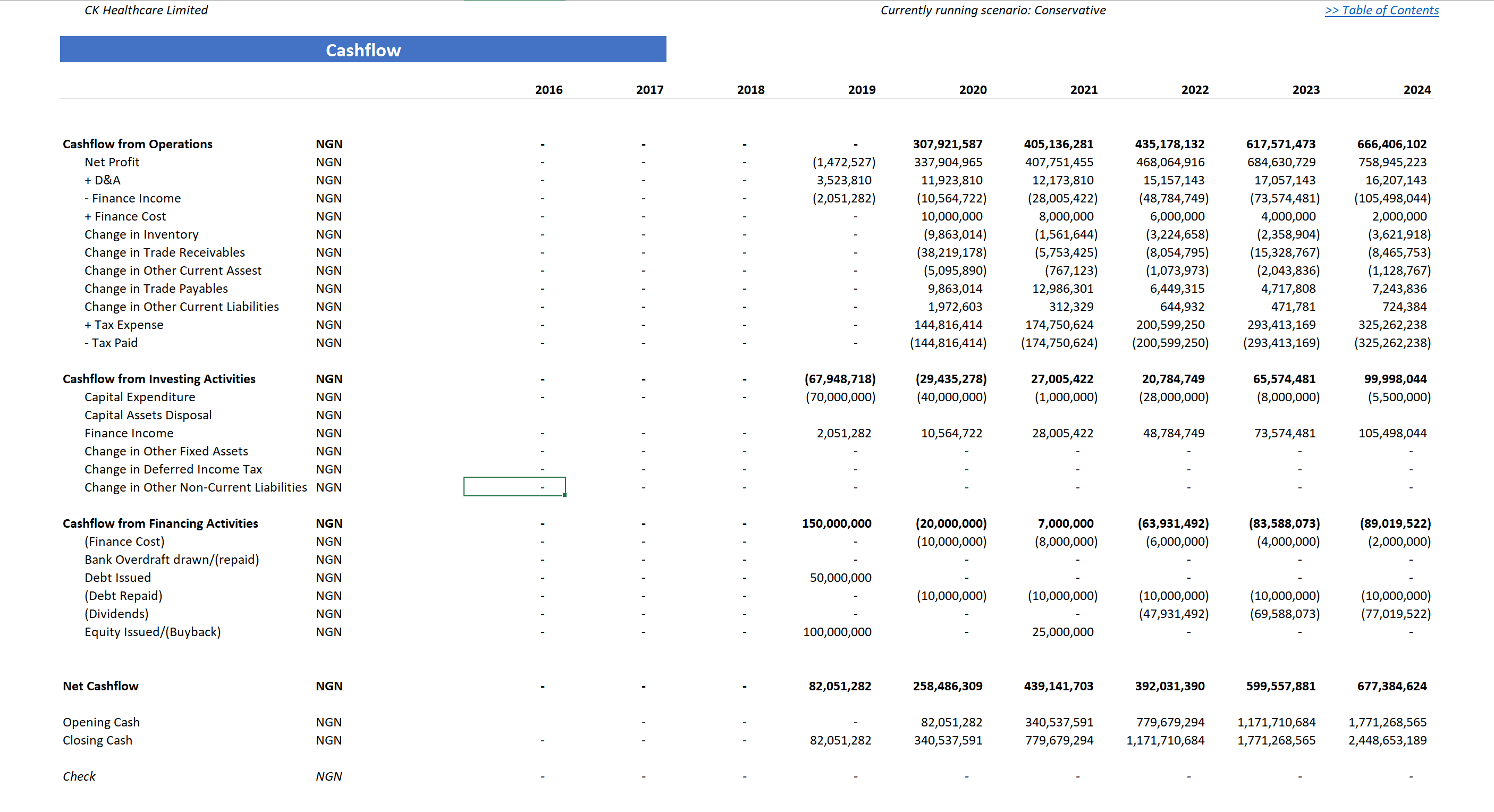1494x812 pixels.
Task: Click the Capital Assets Disposal label
Action: (x=148, y=415)
